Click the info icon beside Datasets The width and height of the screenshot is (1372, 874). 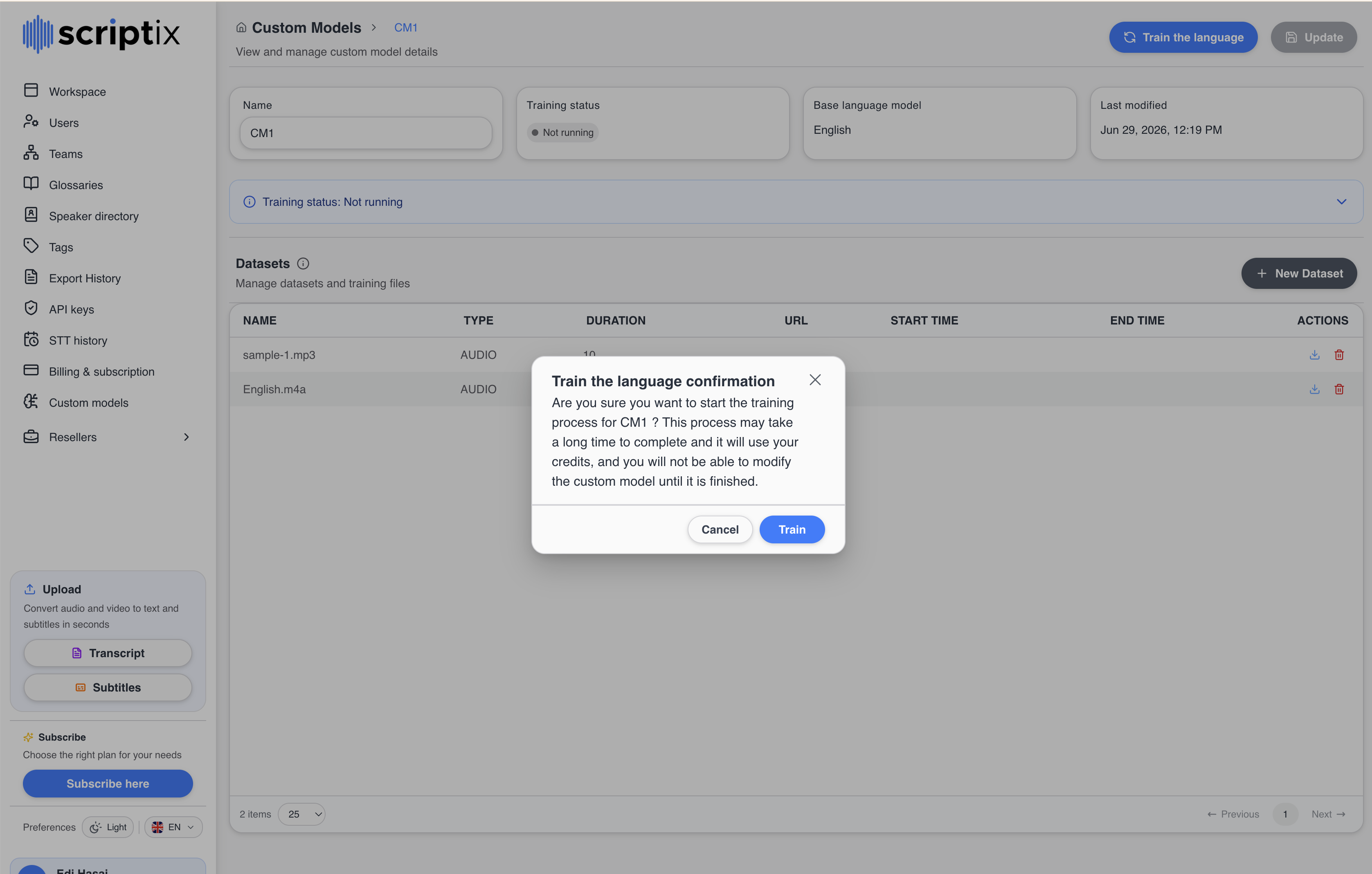coord(303,263)
